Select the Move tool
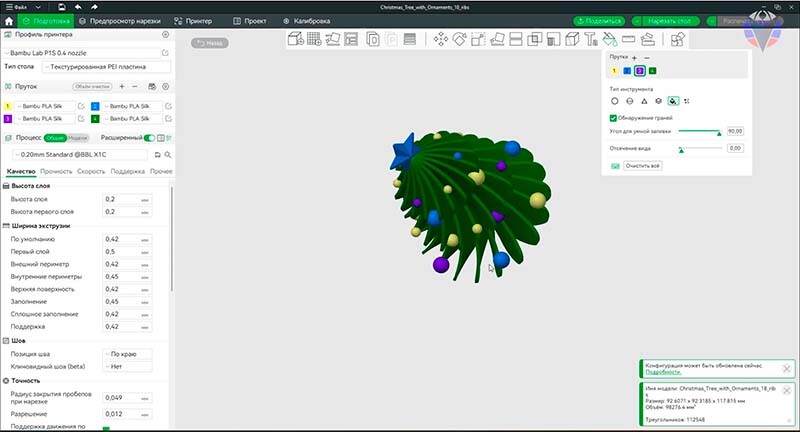Viewport: 800px width, 432px height. pyautogui.click(x=441, y=39)
